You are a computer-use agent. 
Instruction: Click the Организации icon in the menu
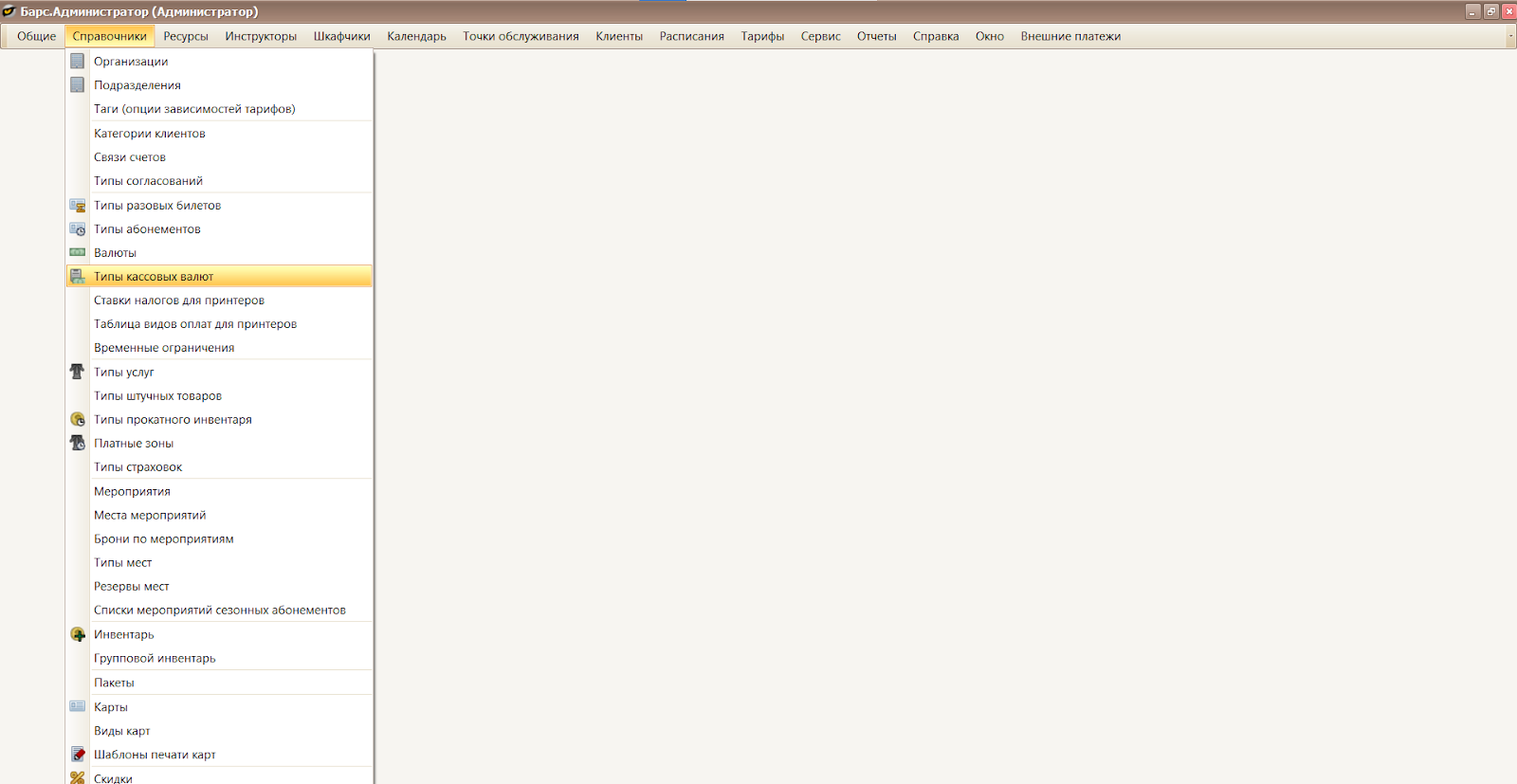78,62
